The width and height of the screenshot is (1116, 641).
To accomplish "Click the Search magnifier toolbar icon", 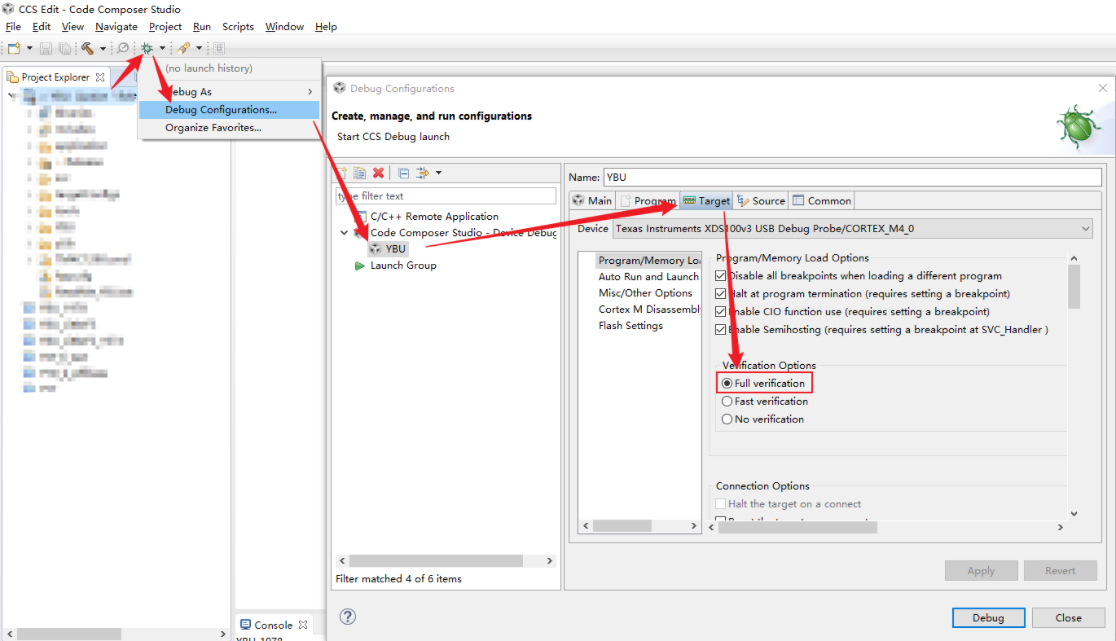I will click(122, 48).
